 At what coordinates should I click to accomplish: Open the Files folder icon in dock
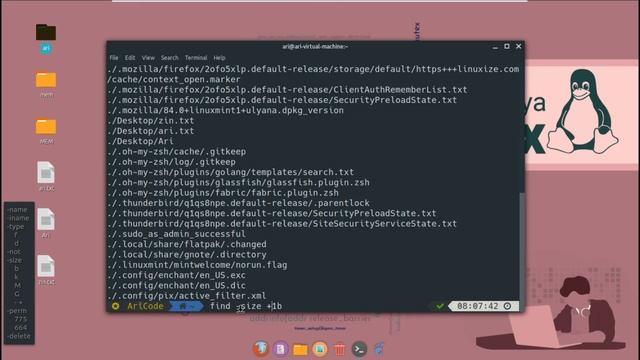300,349
